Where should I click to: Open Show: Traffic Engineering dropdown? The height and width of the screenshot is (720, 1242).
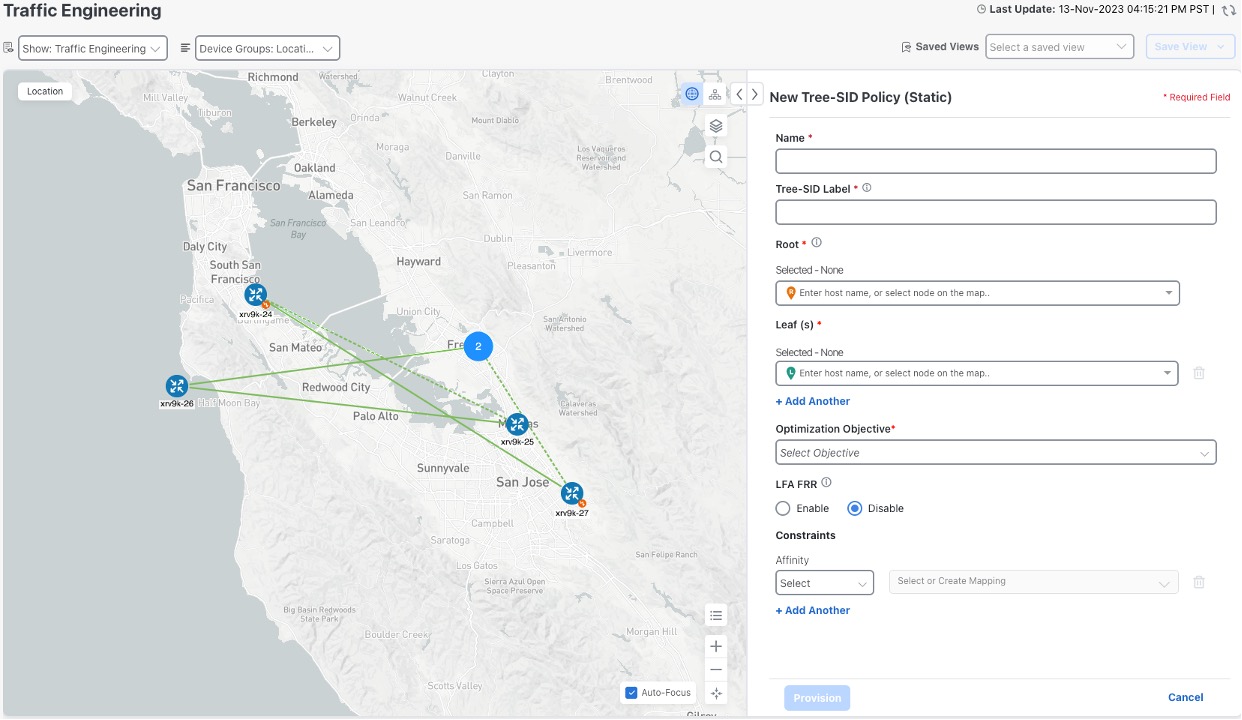click(92, 48)
